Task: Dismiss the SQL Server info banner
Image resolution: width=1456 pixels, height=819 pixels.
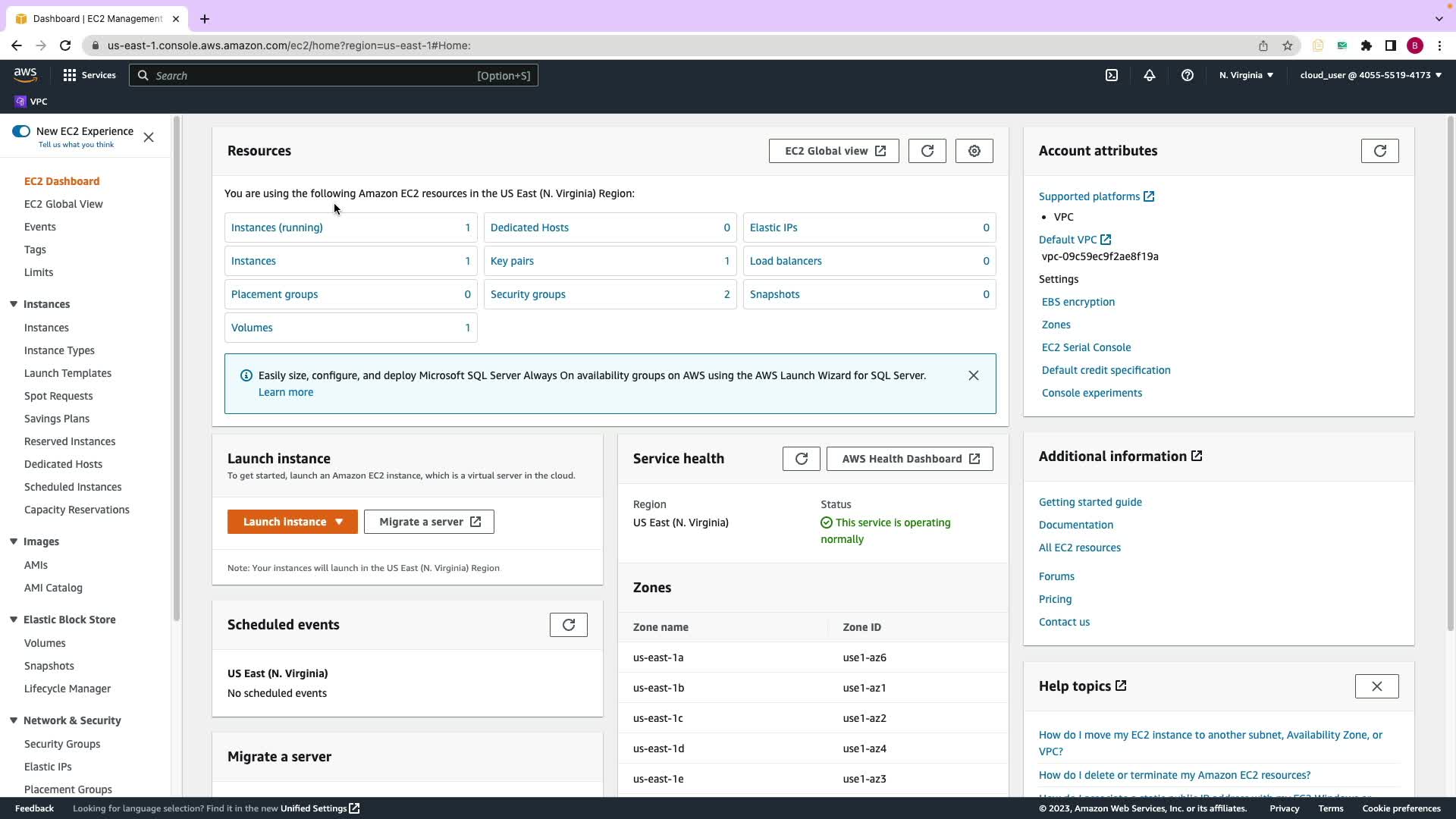Action: coord(973,375)
